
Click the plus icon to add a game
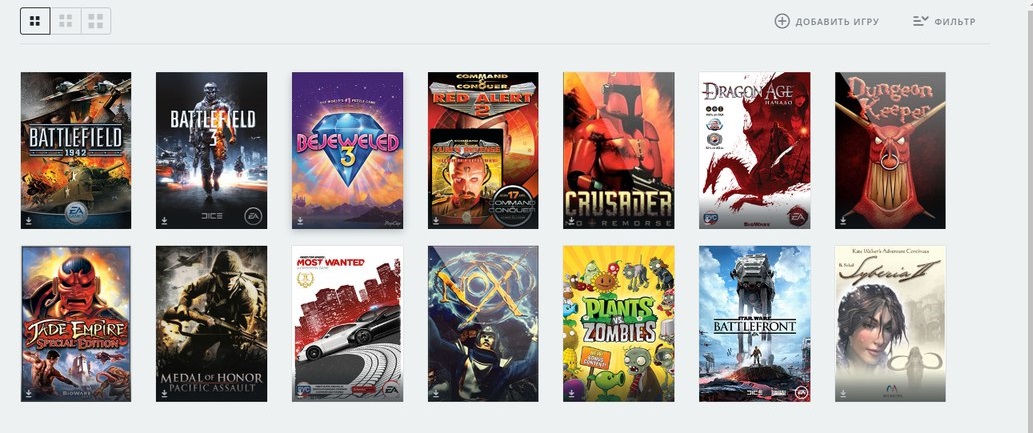click(x=781, y=21)
